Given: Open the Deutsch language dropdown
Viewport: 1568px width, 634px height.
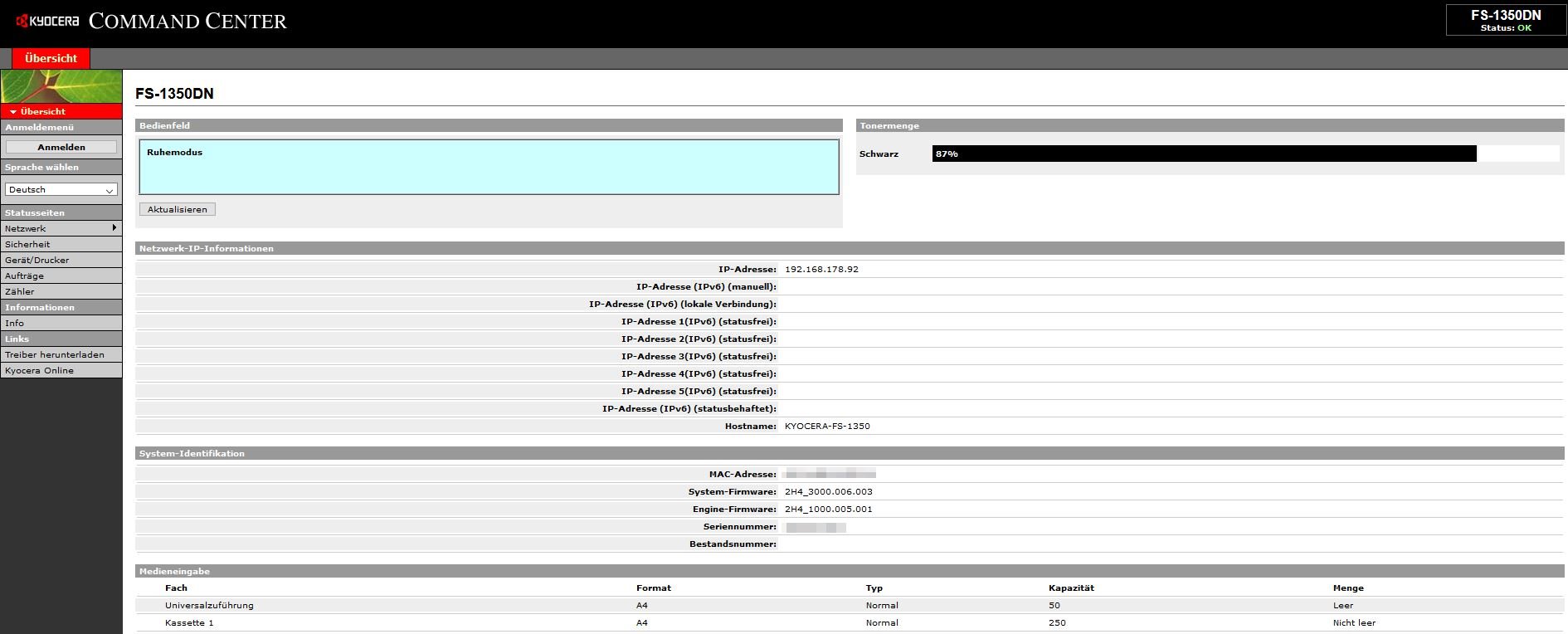Looking at the screenshot, I should [61, 189].
